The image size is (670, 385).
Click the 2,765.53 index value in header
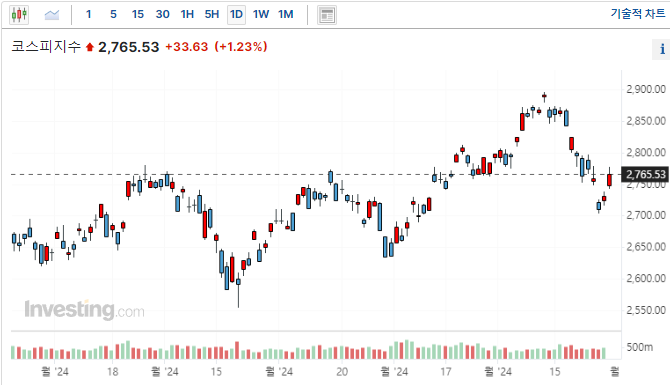(x=129, y=47)
